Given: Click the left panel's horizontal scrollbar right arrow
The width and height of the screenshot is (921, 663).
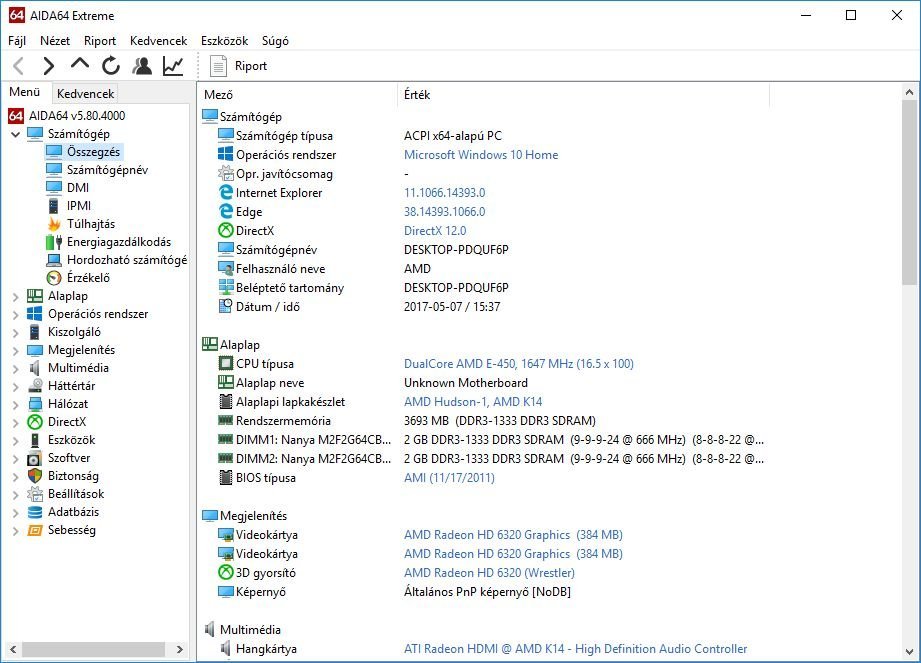Looking at the screenshot, I should [179, 649].
